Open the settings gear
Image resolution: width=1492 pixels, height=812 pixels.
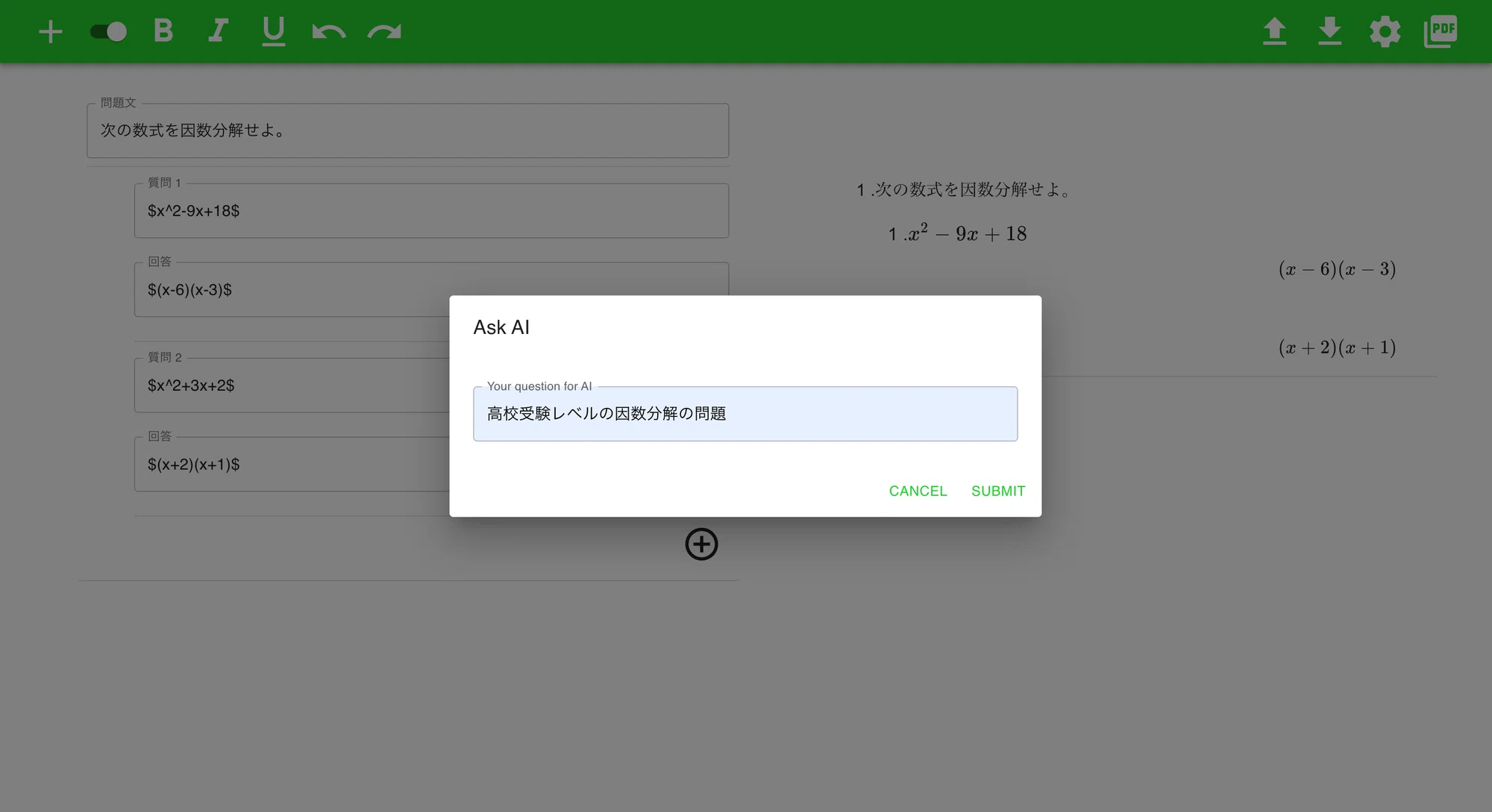pos(1385,31)
